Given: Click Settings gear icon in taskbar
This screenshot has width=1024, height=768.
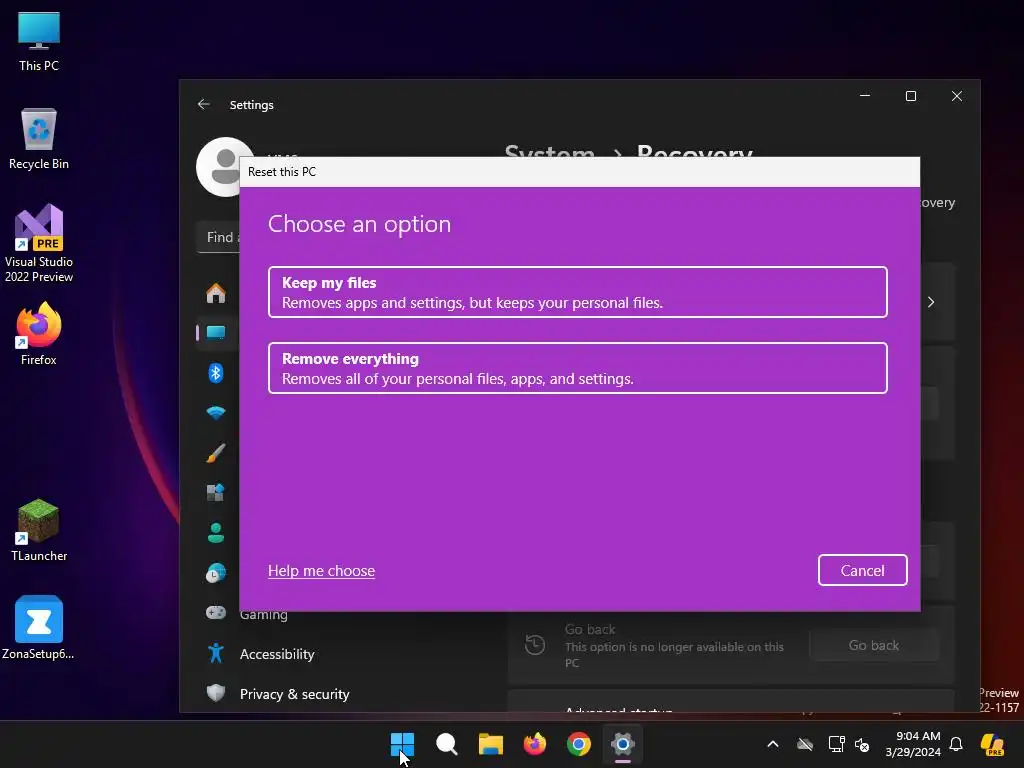Looking at the screenshot, I should [x=623, y=744].
